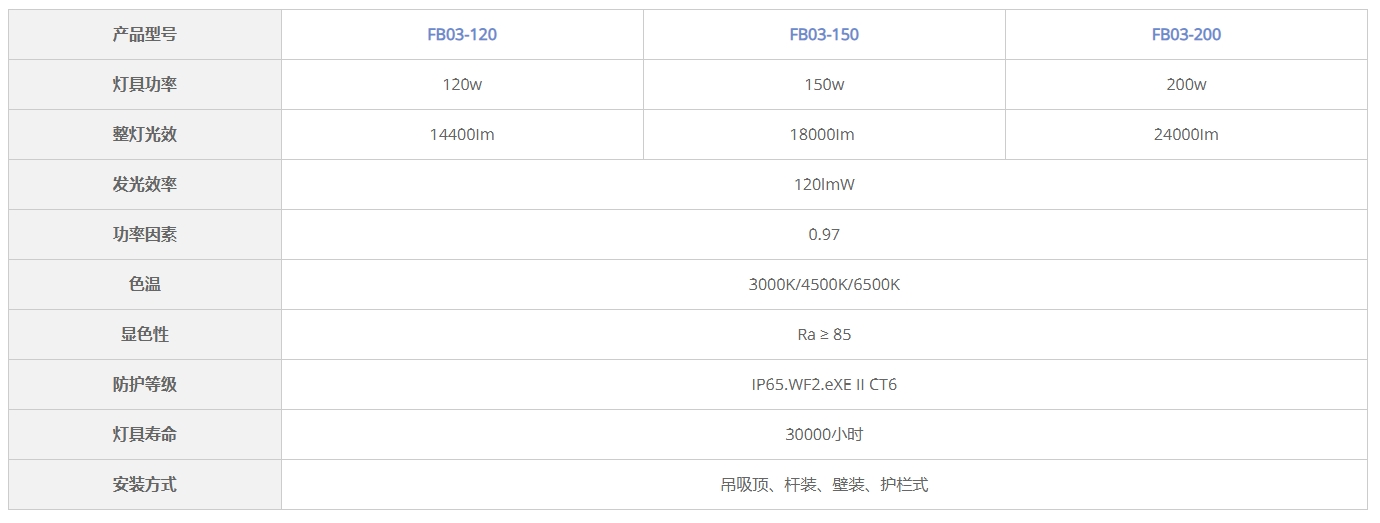
Task: Select the 灯具功率 row header
Action: pyautogui.click(x=145, y=85)
